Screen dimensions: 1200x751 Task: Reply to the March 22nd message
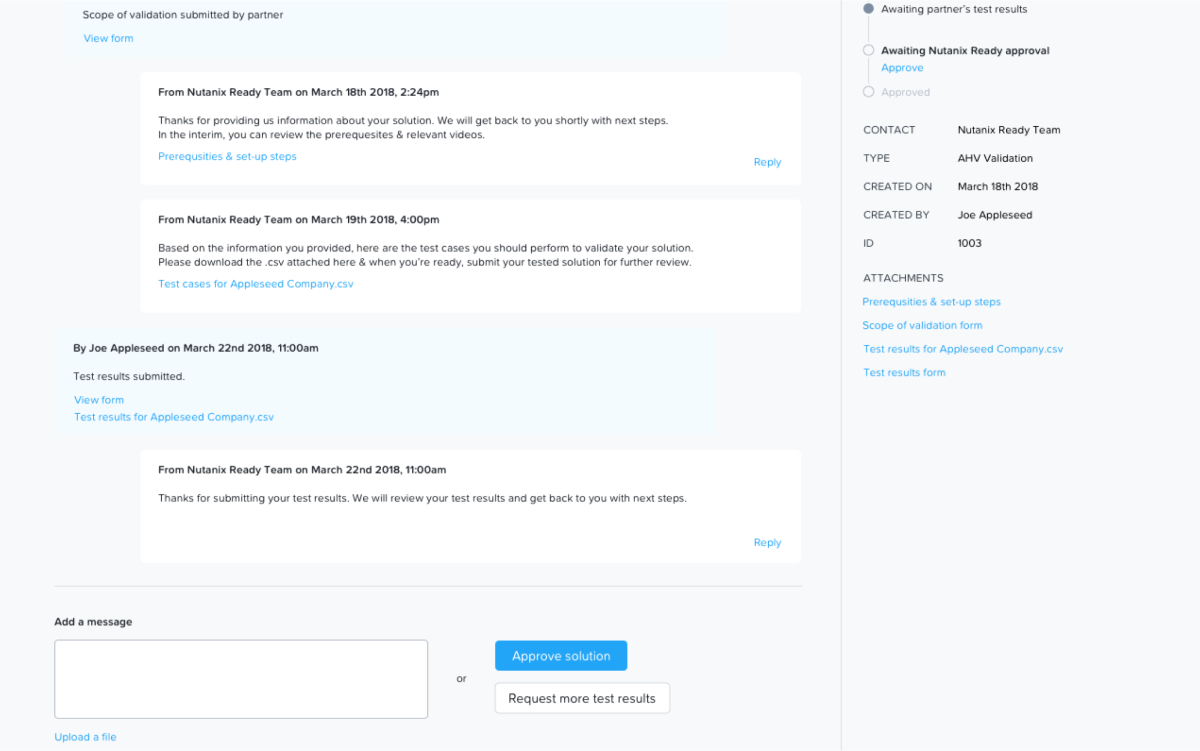pos(767,541)
